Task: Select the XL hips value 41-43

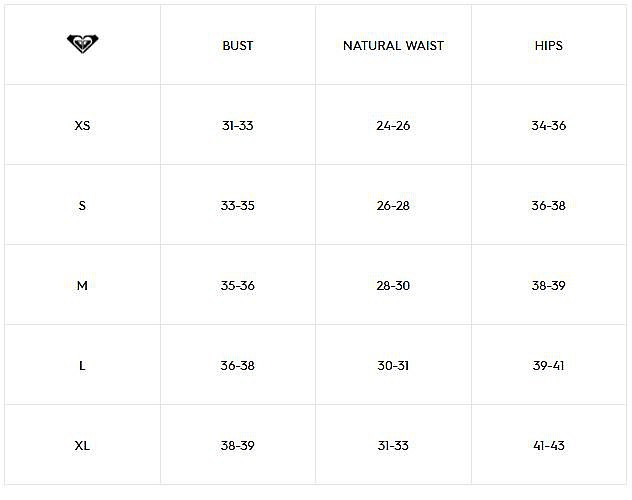Action: tap(549, 446)
